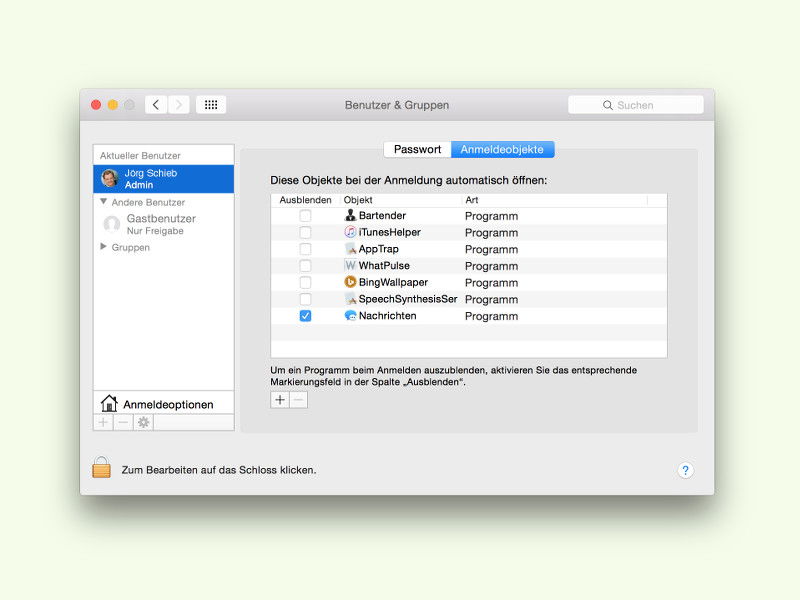Select the WhatPulse row name
The width and height of the screenshot is (800, 600).
384,265
